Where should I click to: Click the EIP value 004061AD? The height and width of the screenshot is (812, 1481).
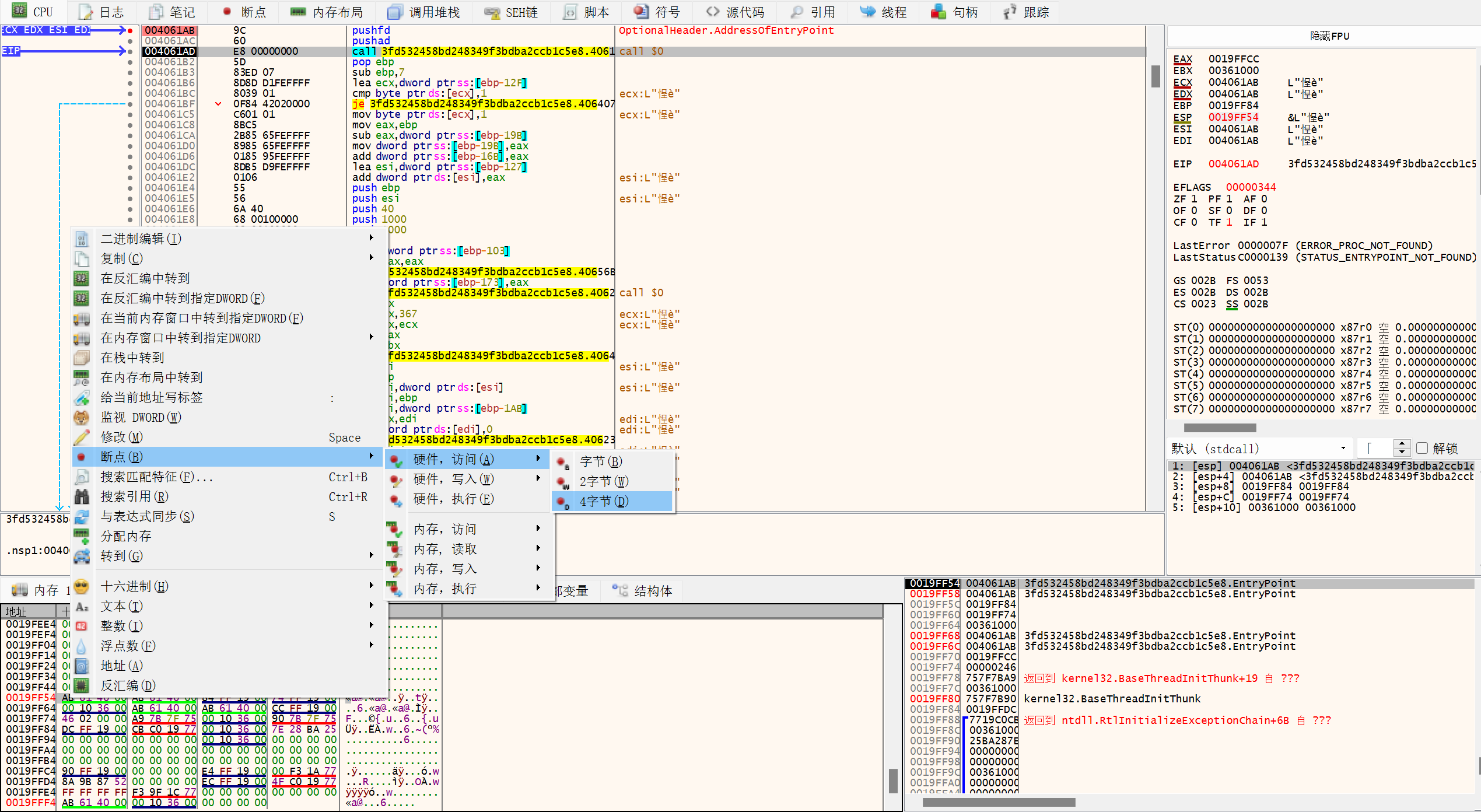pos(1233,164)
